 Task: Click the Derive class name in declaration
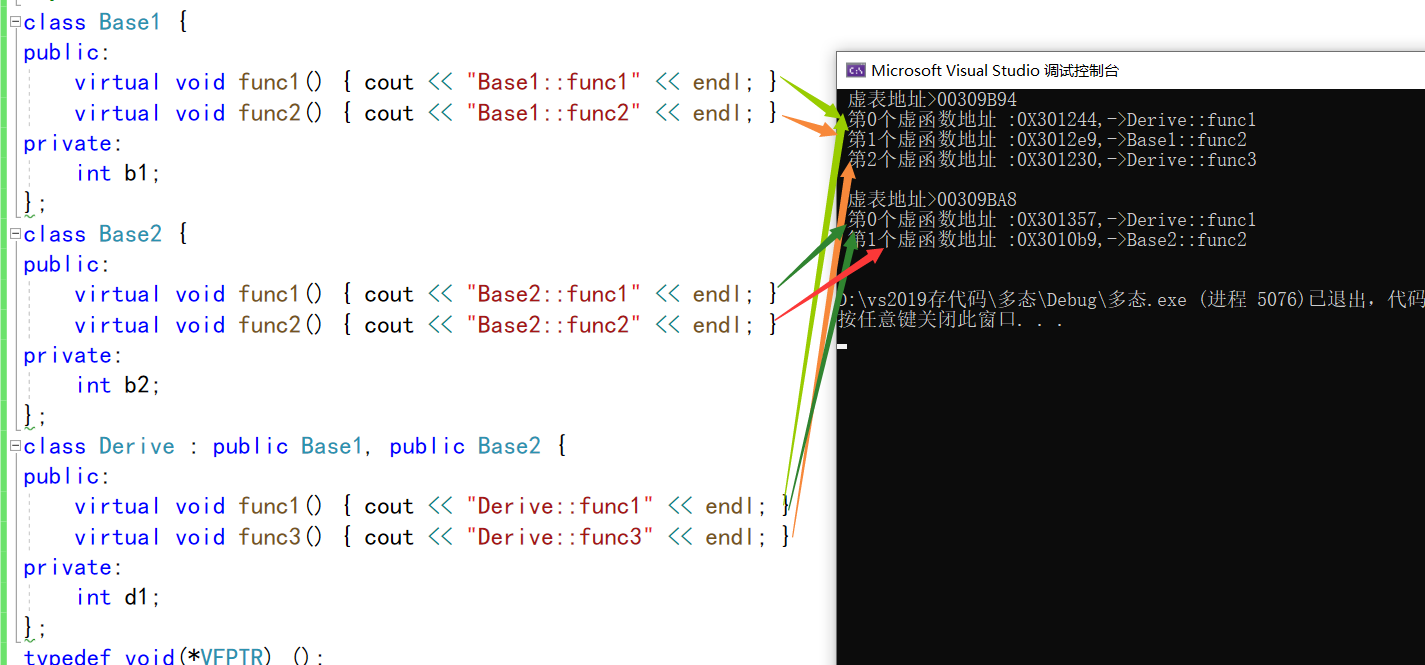[137, 446]
